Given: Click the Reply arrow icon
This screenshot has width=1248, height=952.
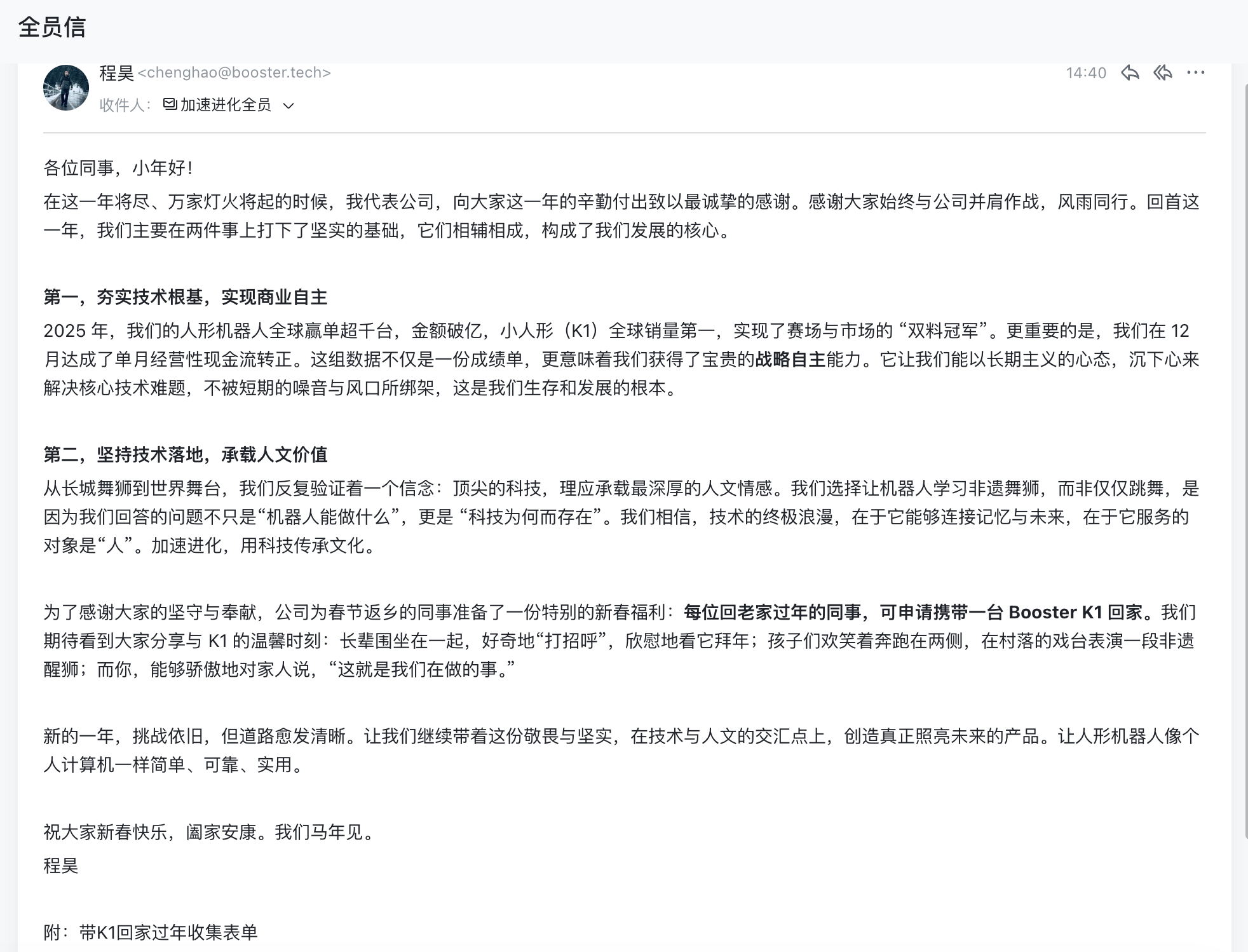Looking at the screenshot, I should [x=1130, y=73].
